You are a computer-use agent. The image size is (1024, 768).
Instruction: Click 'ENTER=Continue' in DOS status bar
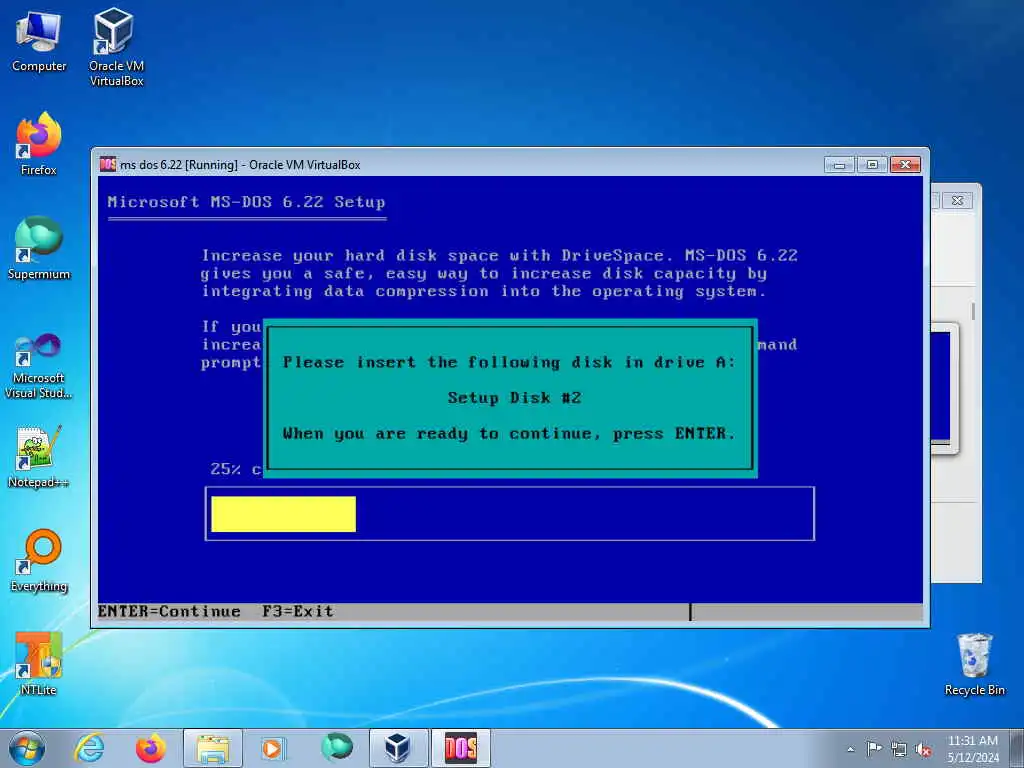169,611
